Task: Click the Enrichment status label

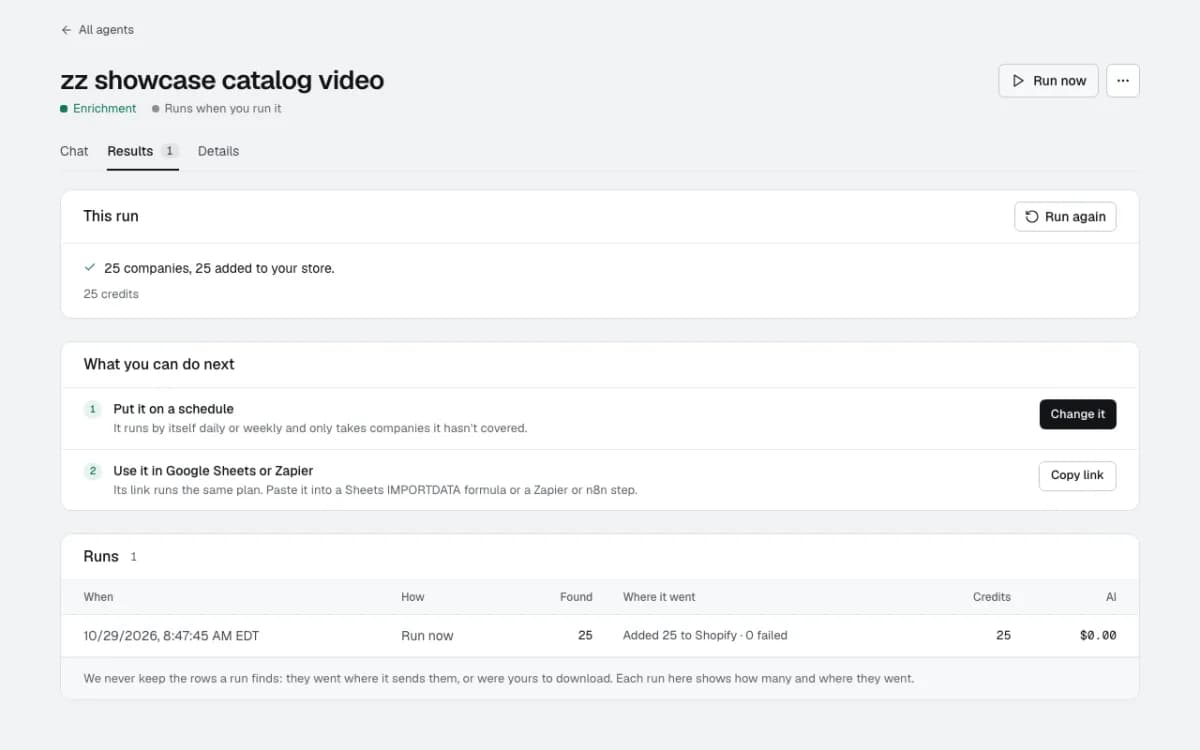Action: pos(98,108)
